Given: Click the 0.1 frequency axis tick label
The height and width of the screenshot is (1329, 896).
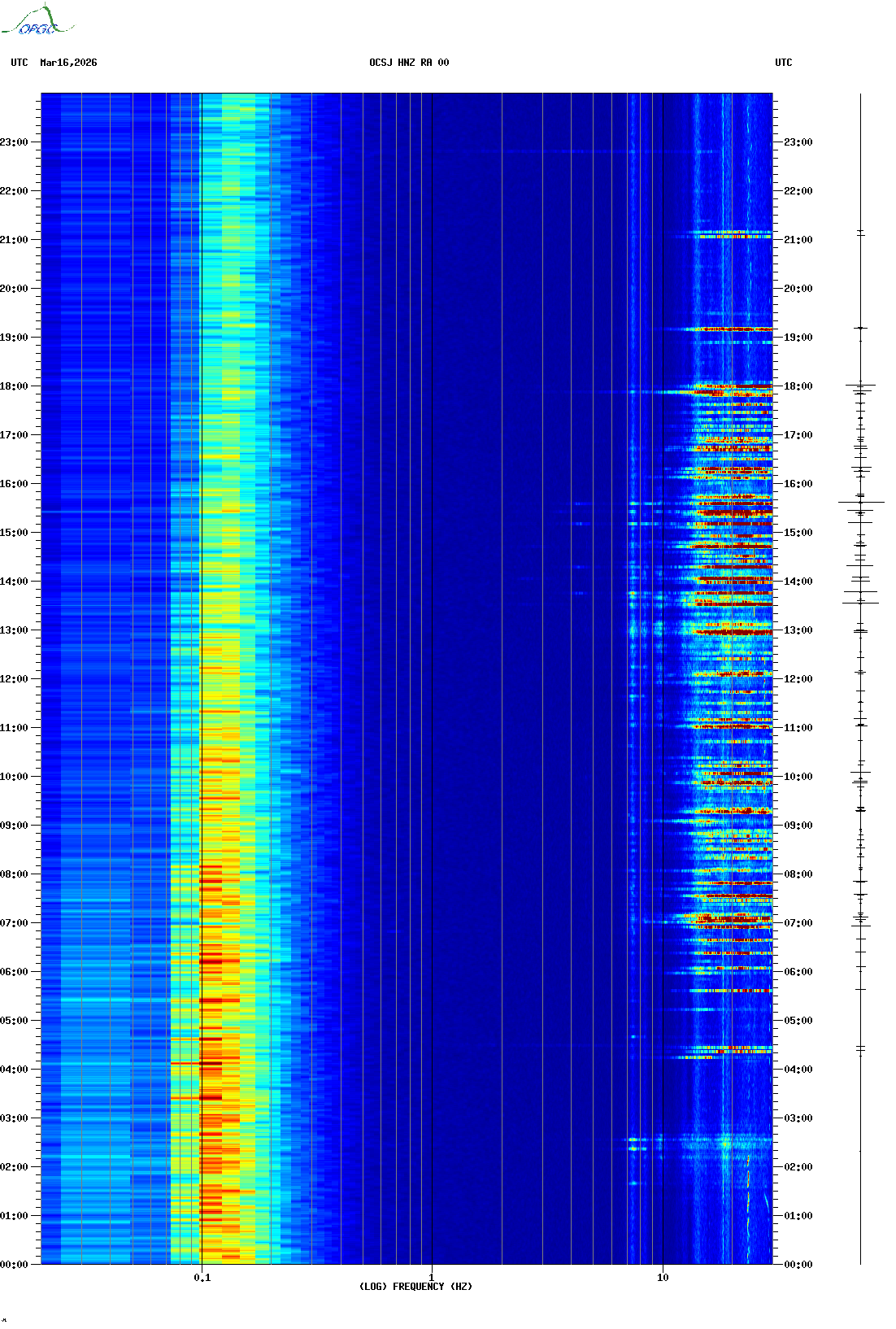Looking at the screenshot, I should [x=202, y=1277].
